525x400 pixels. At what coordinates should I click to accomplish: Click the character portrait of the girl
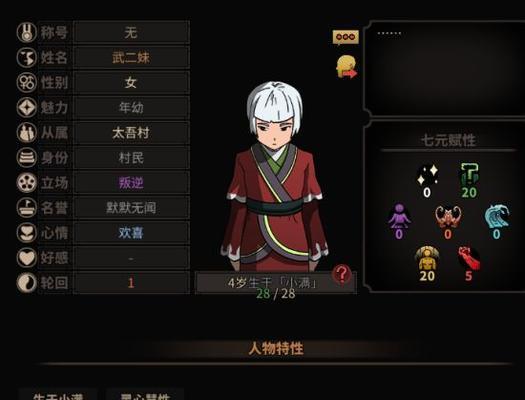(275, 176)
